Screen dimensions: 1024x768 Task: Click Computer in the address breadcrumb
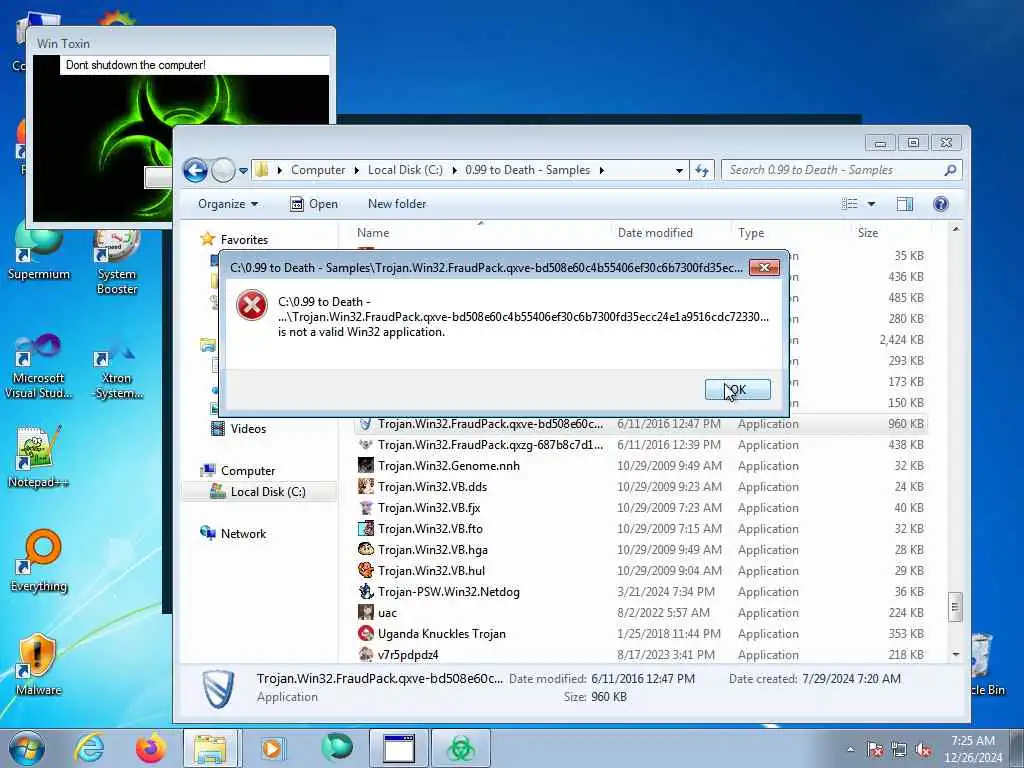tap(318, 170)
